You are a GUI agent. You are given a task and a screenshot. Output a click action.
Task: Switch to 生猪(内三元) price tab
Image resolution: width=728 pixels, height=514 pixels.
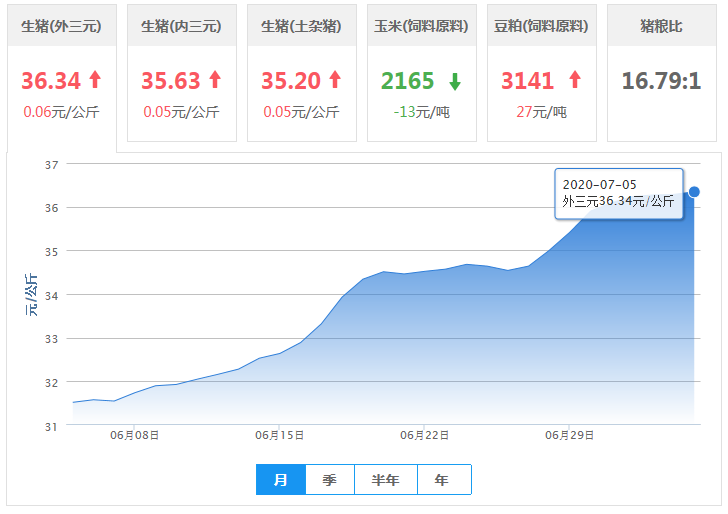181,26
